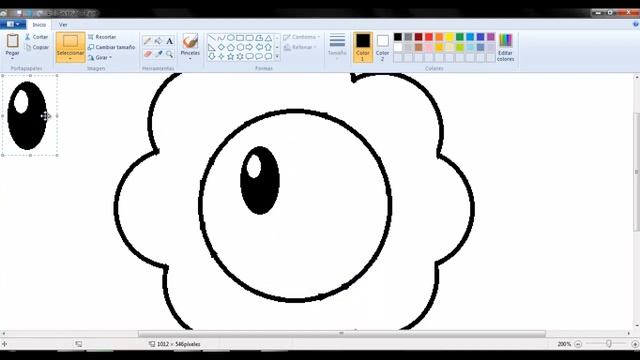Choose the down arrow shape
The height and width of the screenshot is (360, 640).
pyautogui.click(x=212, y=57)
